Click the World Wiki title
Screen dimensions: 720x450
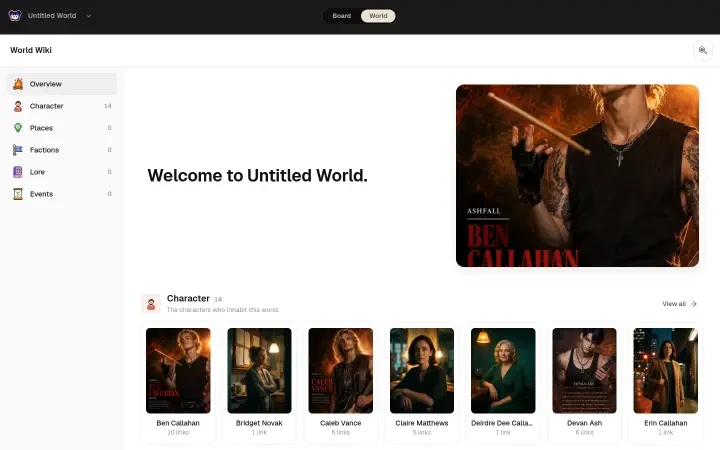click(31, 50)
